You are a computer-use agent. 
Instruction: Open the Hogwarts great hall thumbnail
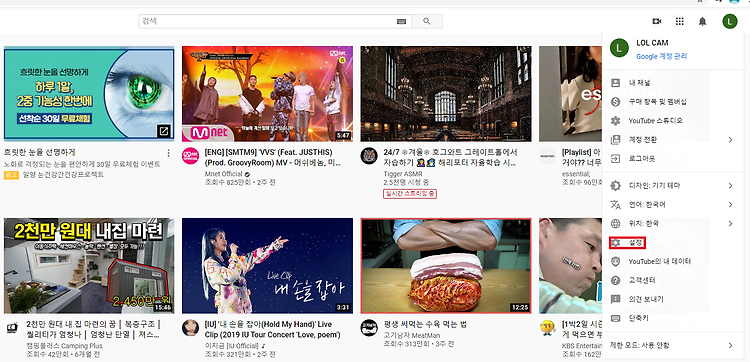(x=446, y=94)
